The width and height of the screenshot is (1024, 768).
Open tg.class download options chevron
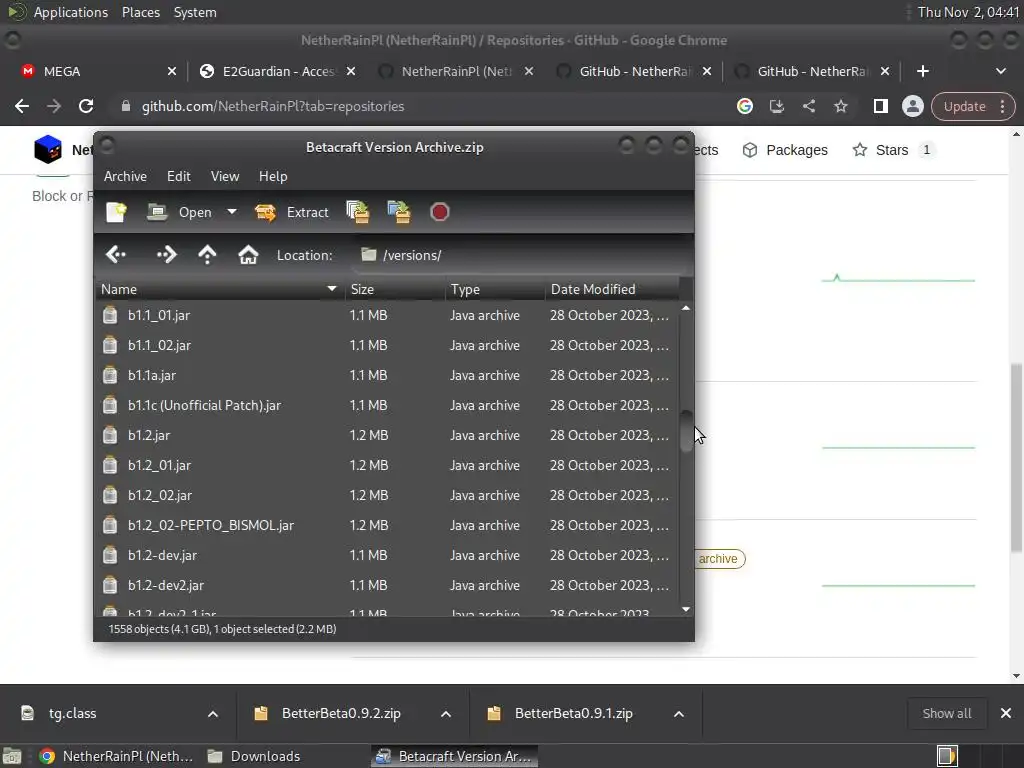click(213, 714)
